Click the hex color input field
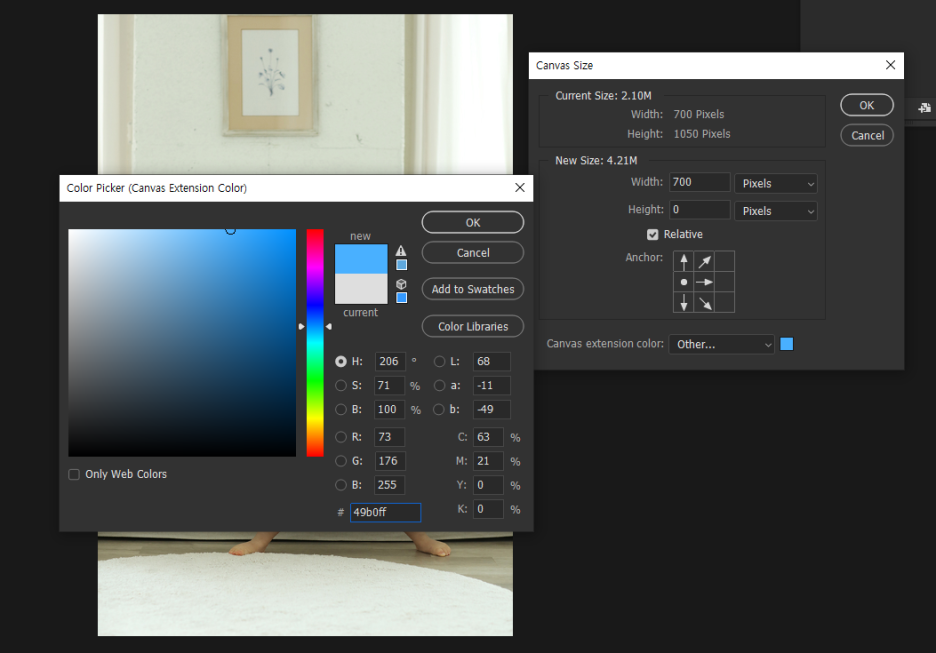The width and height of the screenshot is (936, 653). (x=385, y=512)
